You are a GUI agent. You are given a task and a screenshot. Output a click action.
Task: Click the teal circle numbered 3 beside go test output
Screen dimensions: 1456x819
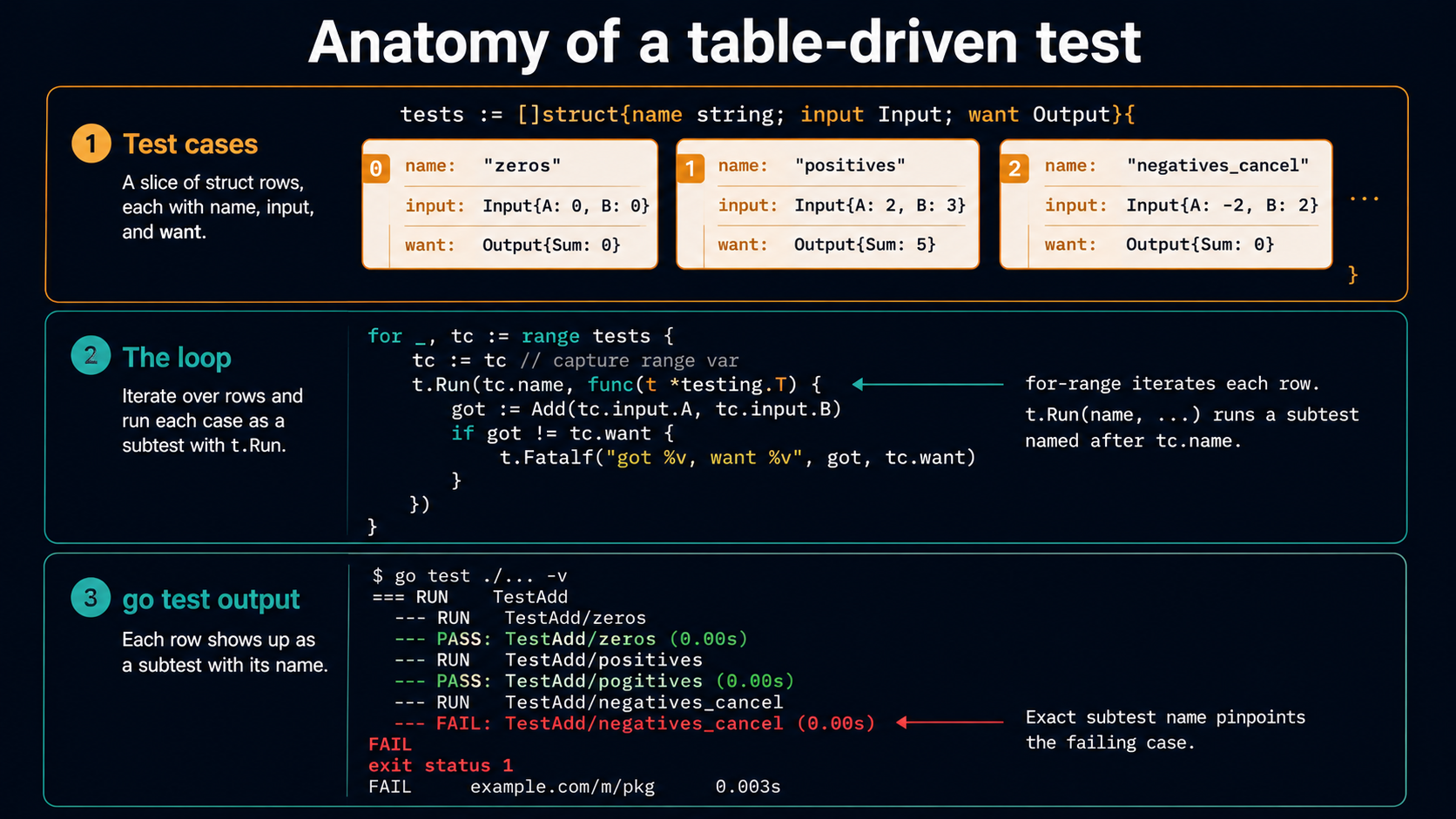coord(91,597)
